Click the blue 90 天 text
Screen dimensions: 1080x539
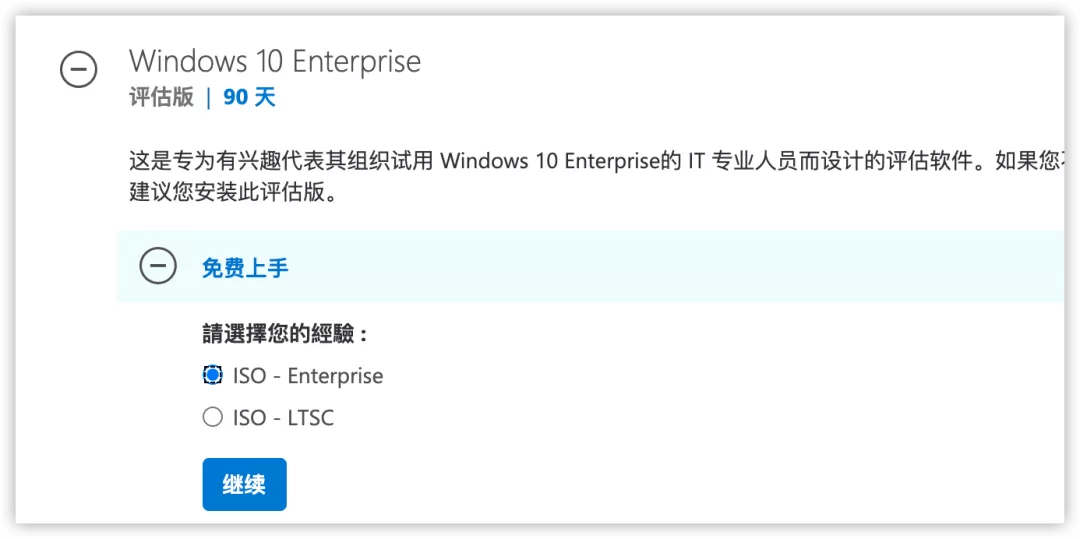coord(249,98)
